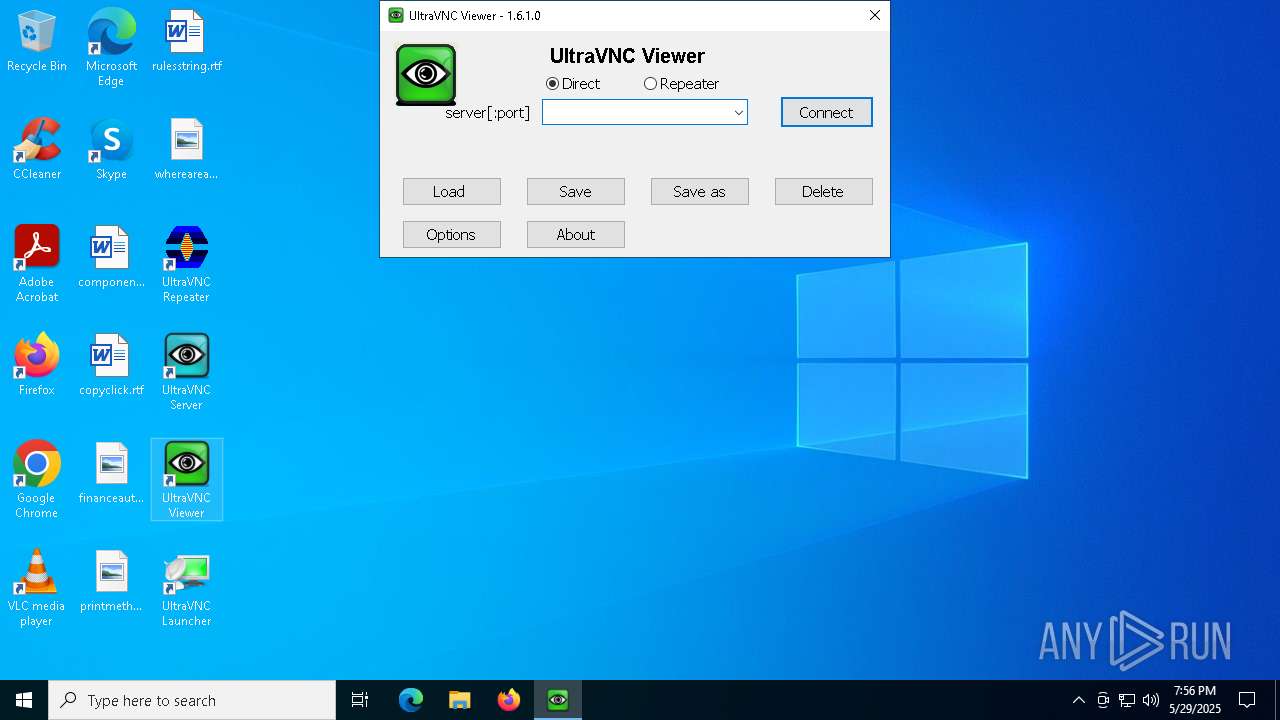Select the Adobe Acrobat desktop shortcut

(37, 264)
